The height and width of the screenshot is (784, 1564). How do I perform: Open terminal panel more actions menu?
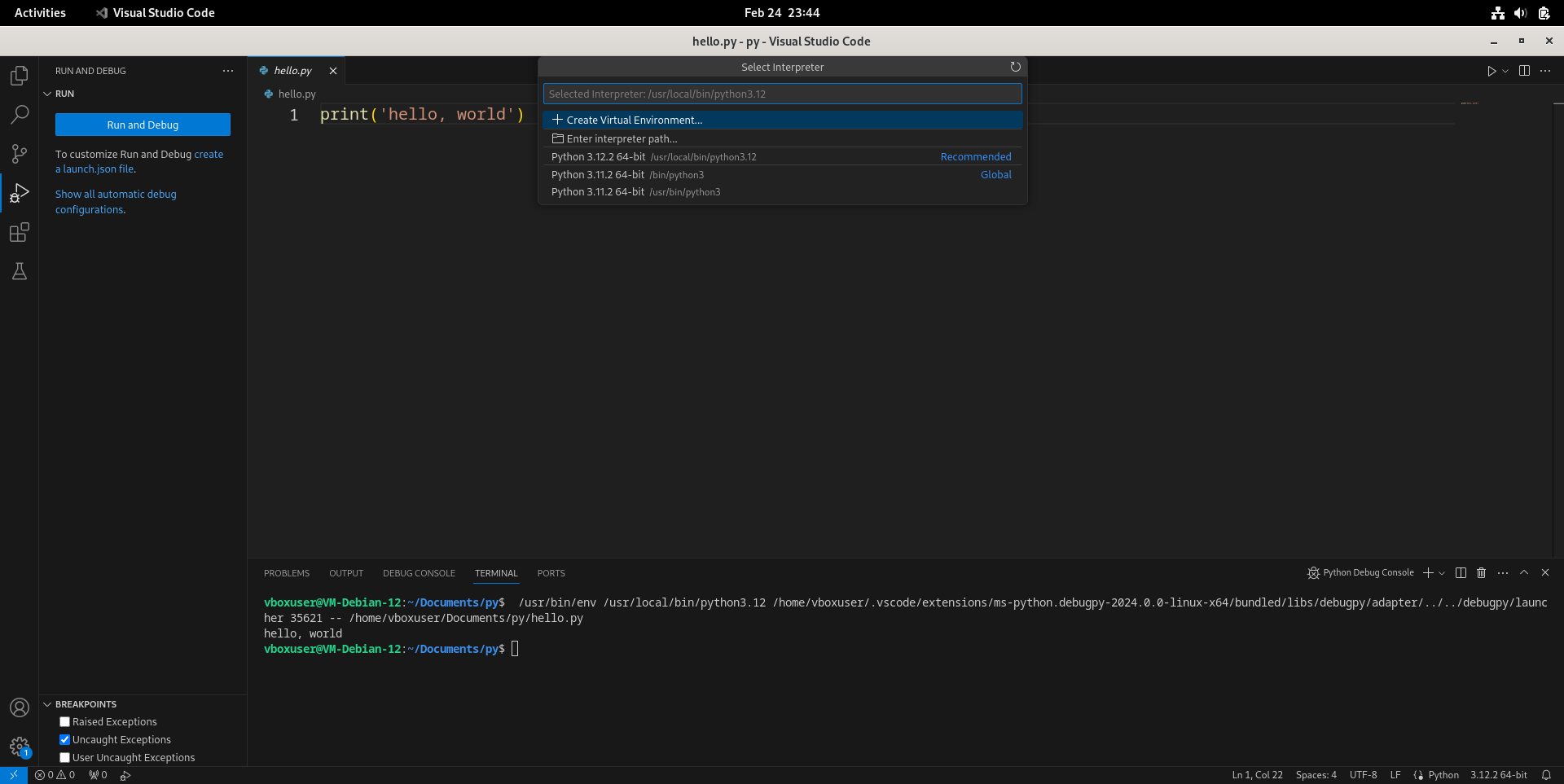point(1503,573)
